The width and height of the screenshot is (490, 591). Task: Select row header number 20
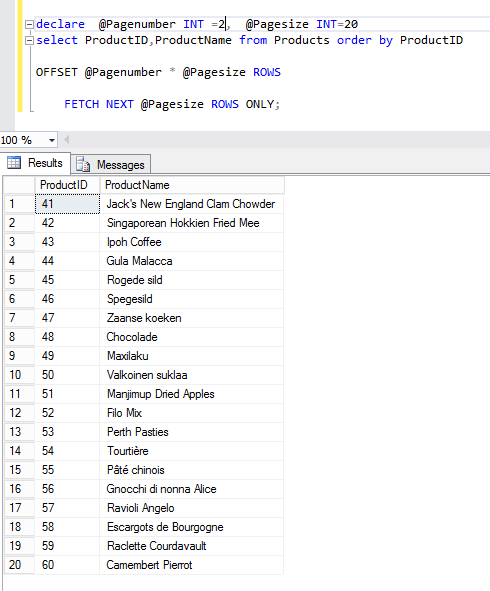pos(19,565)
